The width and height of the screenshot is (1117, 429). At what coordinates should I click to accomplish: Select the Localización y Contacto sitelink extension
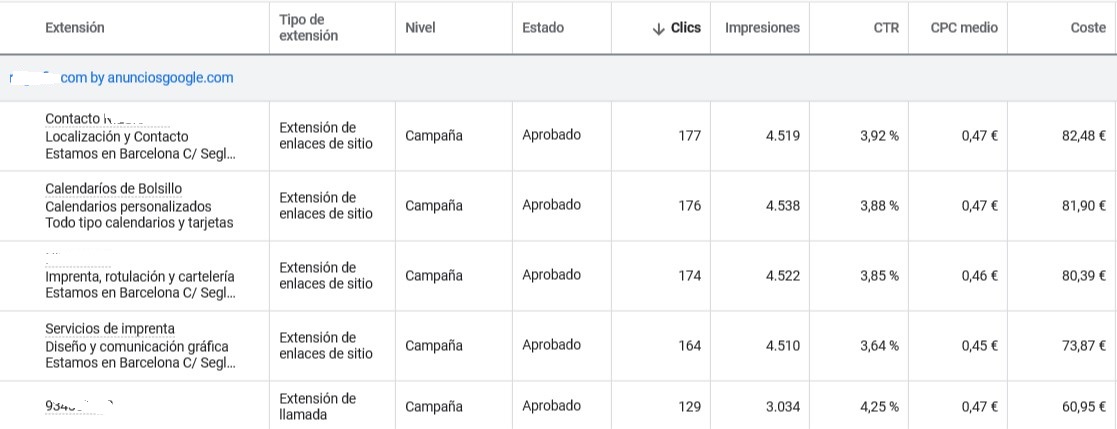(116, 136)
